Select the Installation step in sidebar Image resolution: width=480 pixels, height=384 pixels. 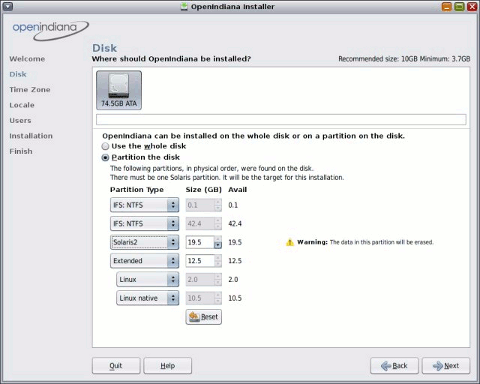click(x=31, y=136)
